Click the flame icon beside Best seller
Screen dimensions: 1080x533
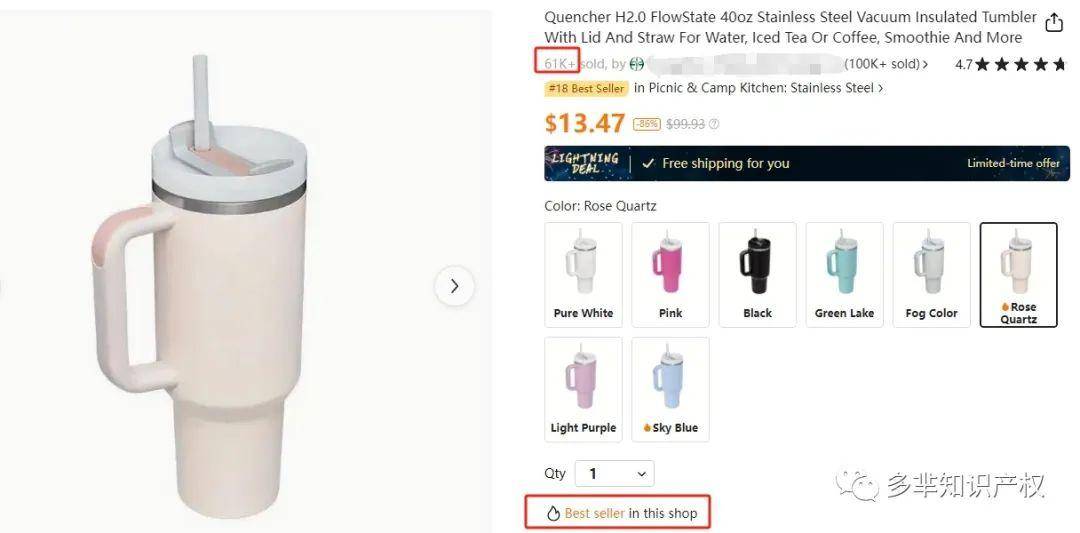tap(553, 513)
